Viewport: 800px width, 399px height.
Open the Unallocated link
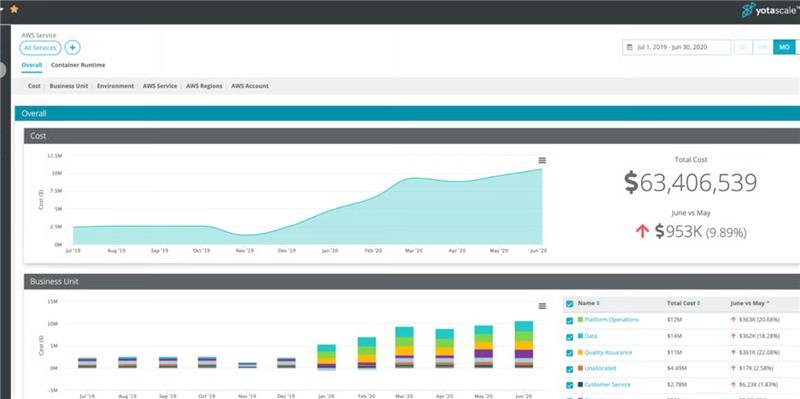coord(600,368)
